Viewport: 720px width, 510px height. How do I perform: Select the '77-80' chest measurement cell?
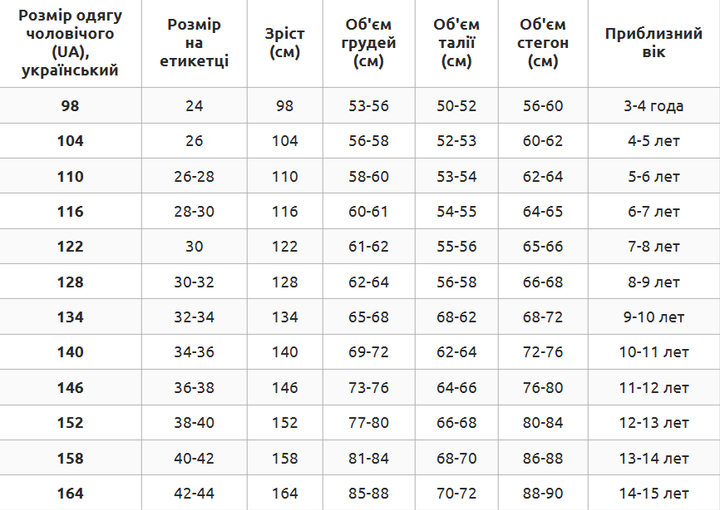pyautogui.click(x=368, y=423)
